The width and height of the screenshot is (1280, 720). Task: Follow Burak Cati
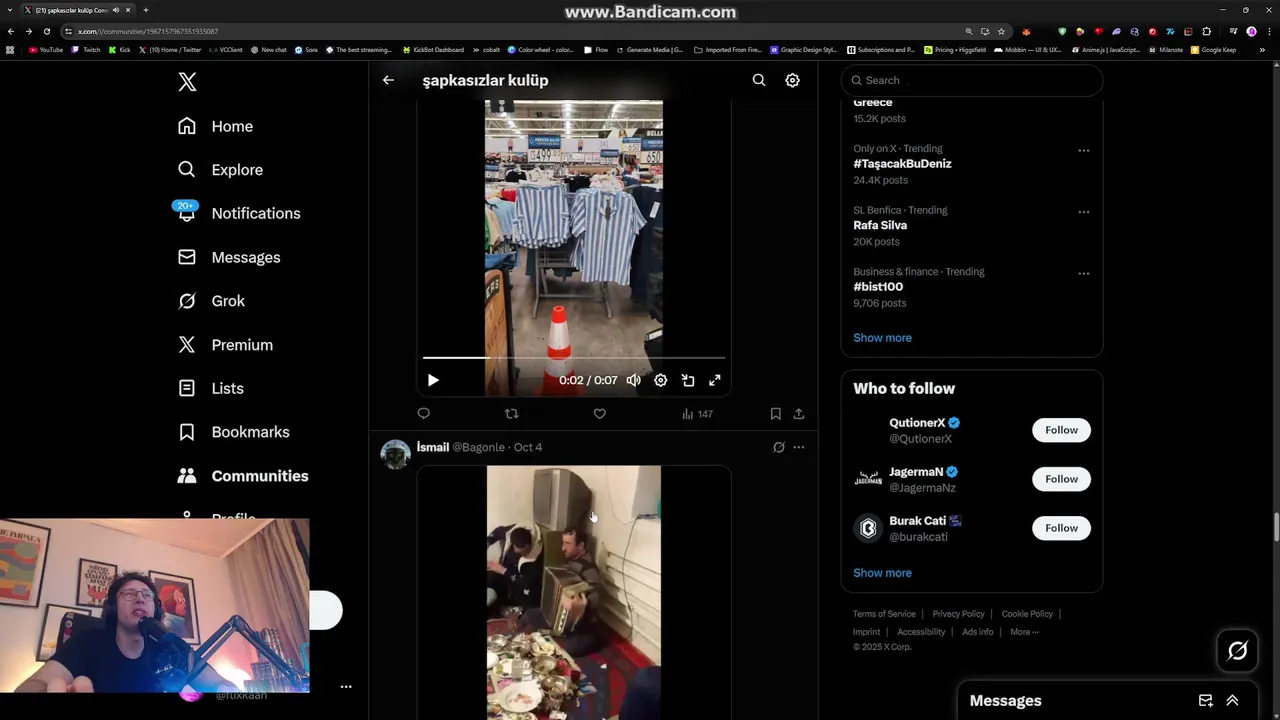click(x=1061, y=528)
